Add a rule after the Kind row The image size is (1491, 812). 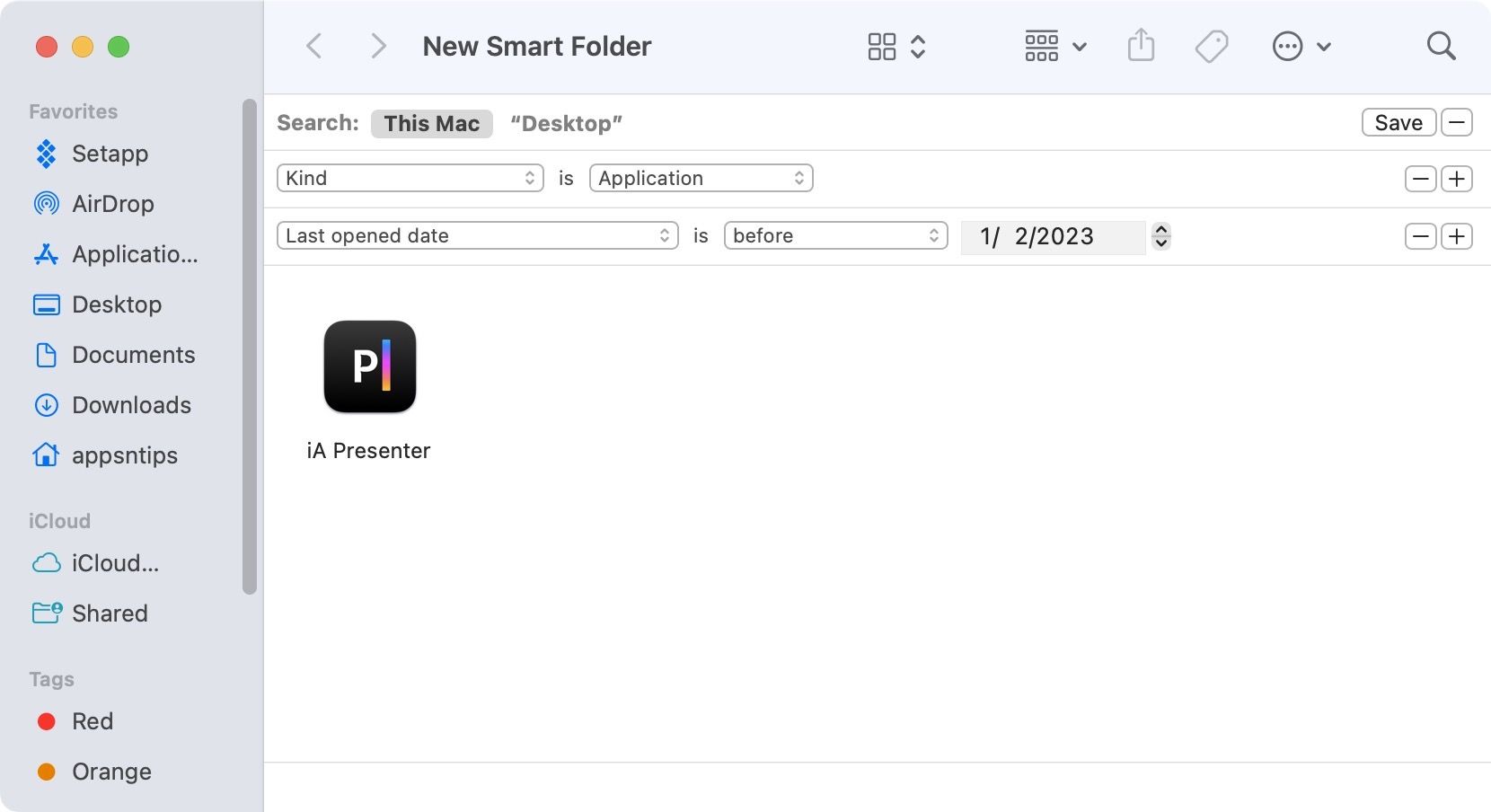(x=1456, y=179)
